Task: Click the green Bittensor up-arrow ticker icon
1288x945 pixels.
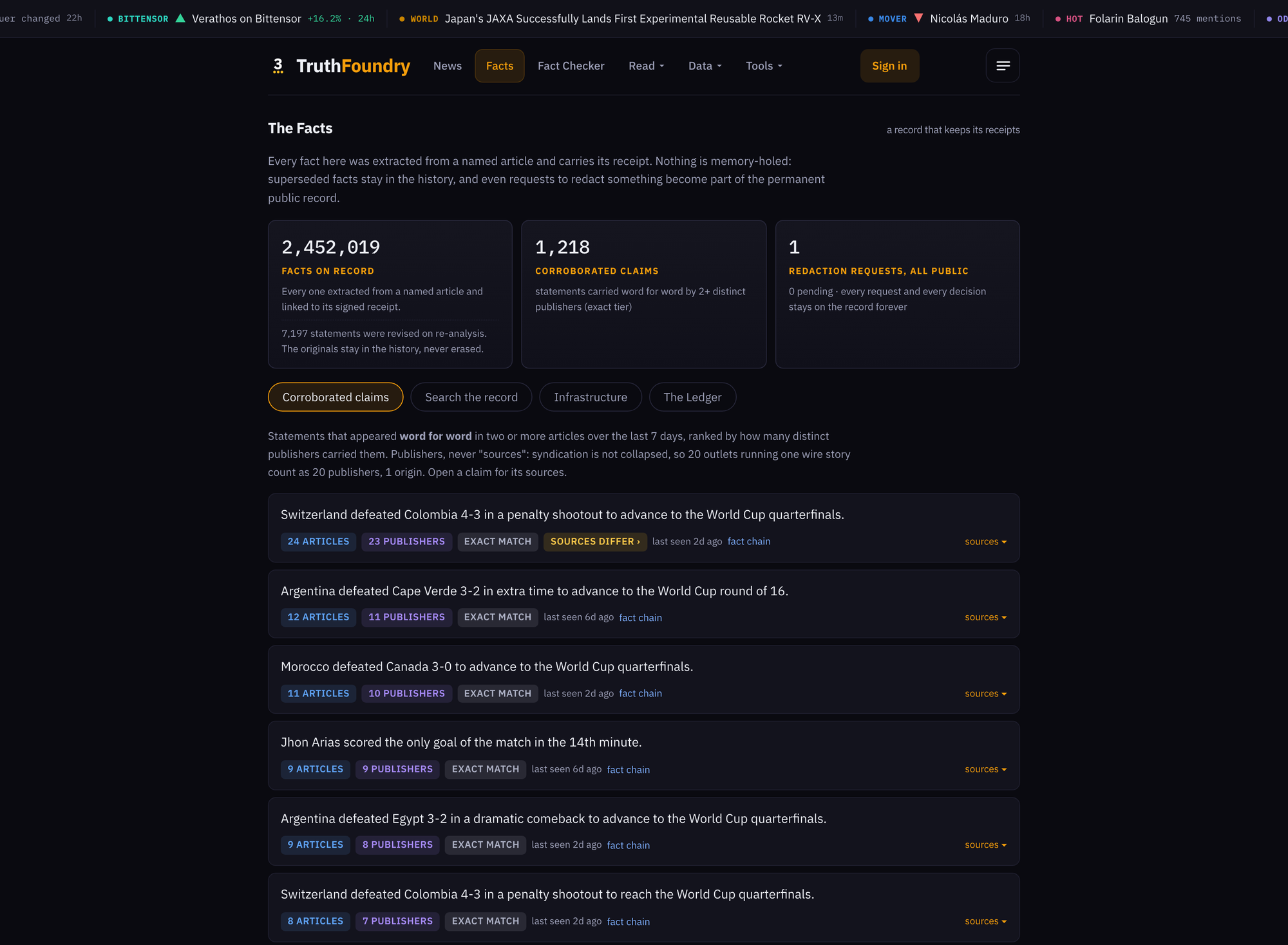Action: pos(180,18)
